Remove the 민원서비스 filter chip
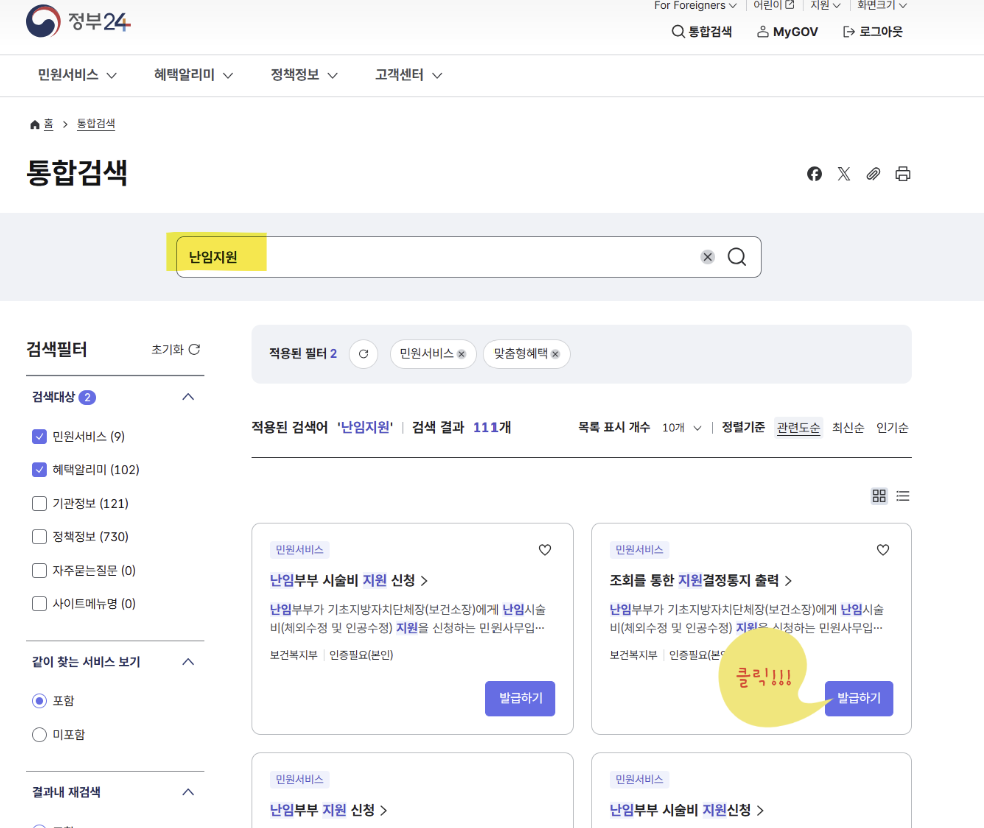 click(x=461, y=354)
